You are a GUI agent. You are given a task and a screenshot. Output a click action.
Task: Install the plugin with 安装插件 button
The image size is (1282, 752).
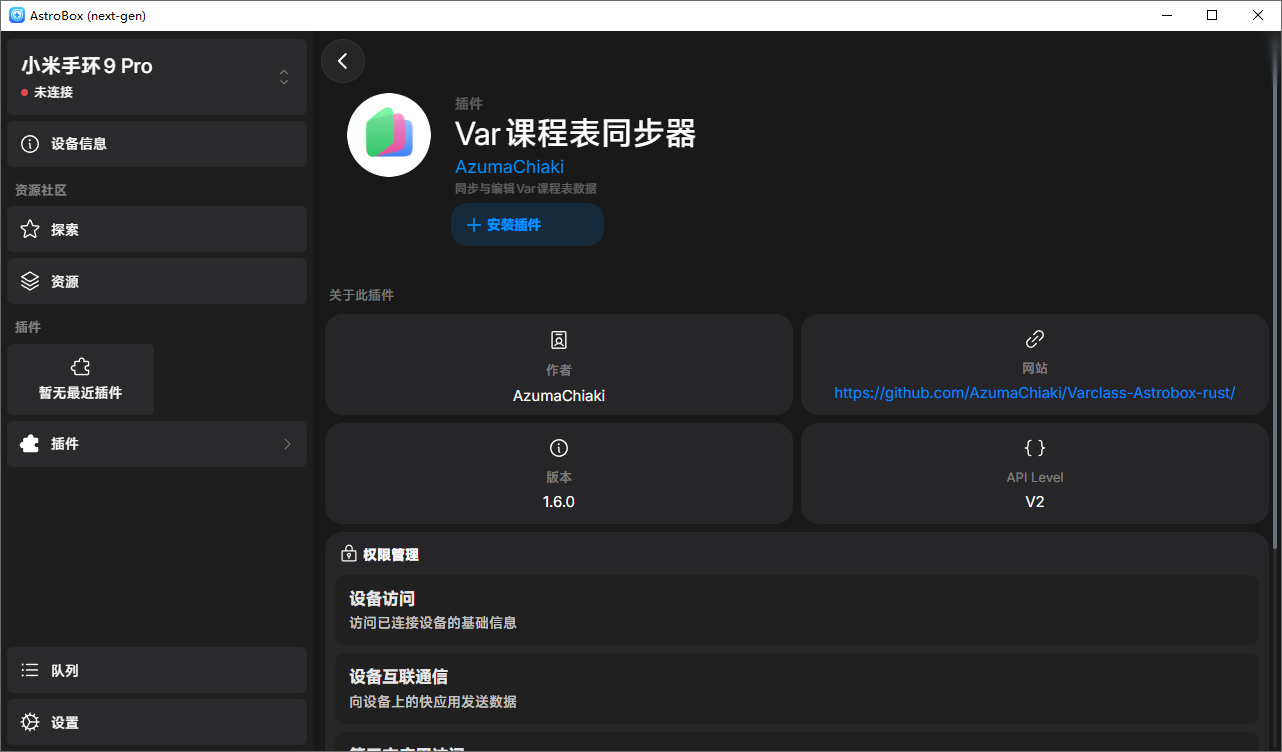[527, 225]
